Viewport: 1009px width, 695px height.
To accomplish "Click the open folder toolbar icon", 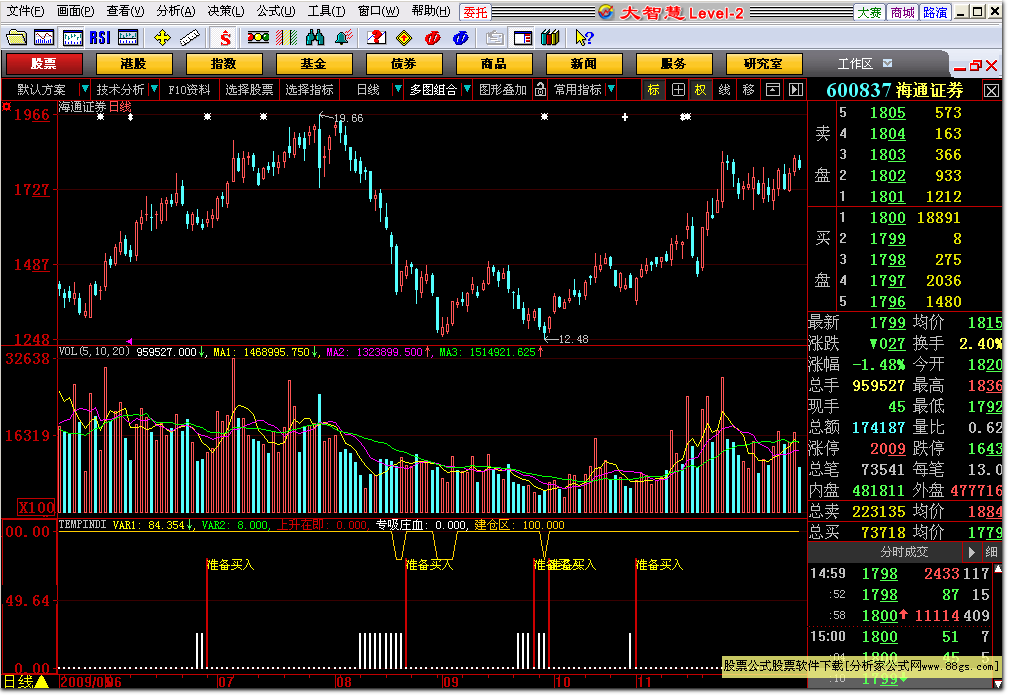I will (x=16, y=38).
